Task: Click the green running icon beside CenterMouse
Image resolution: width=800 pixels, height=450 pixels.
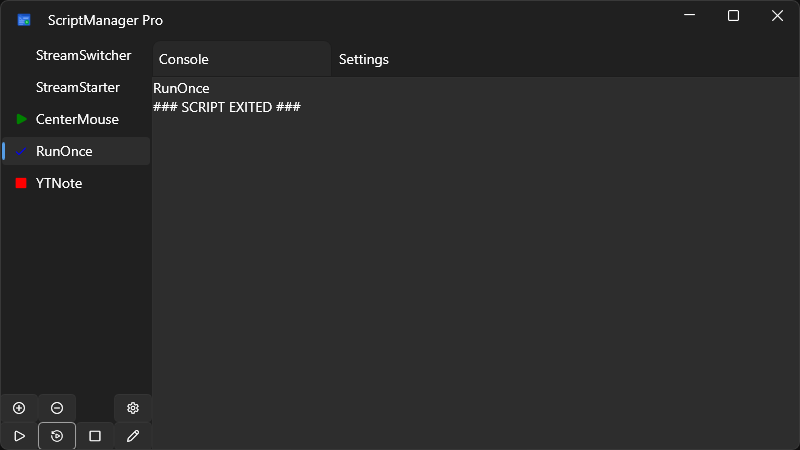Action: tap(21, 119)
